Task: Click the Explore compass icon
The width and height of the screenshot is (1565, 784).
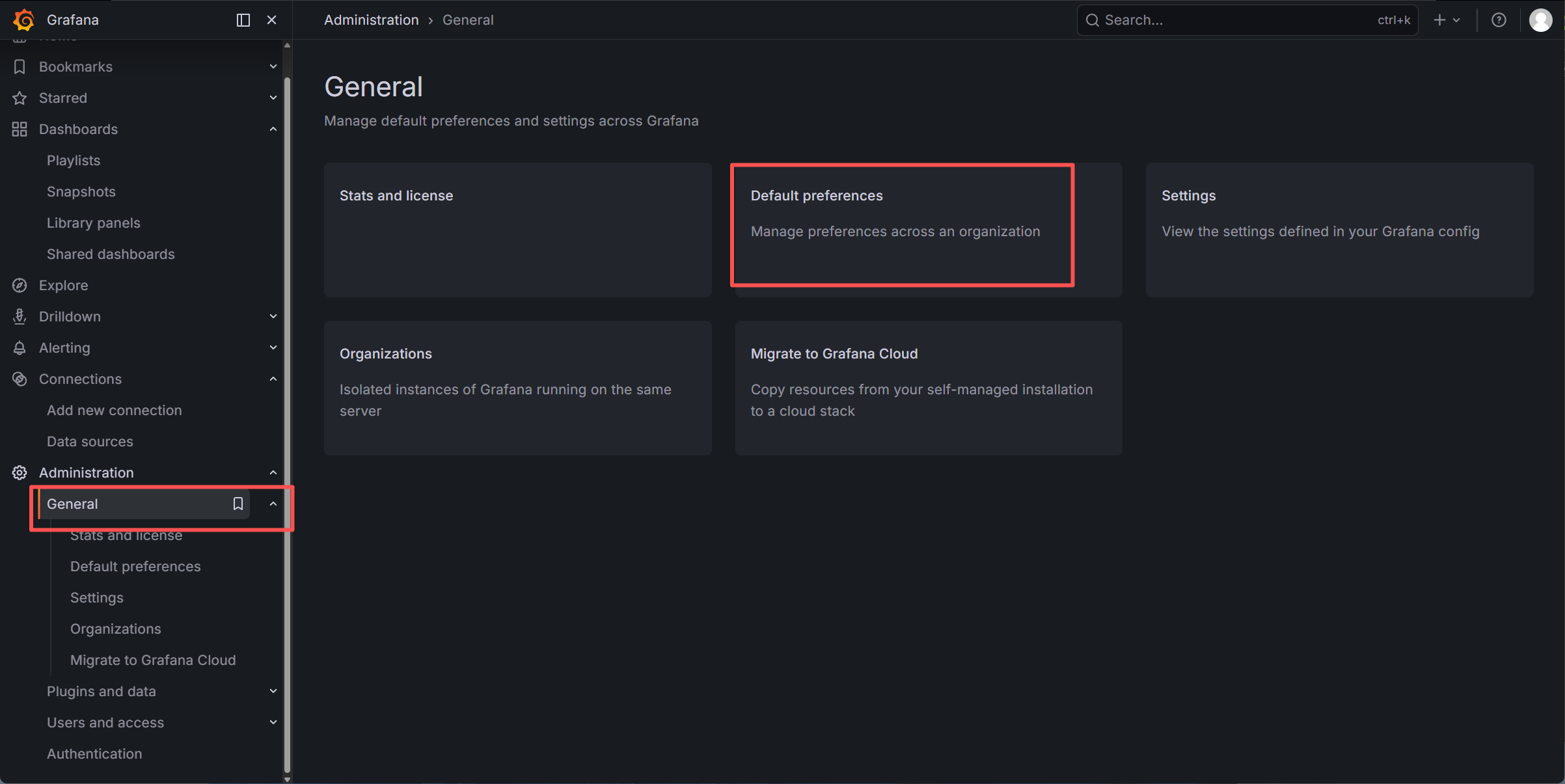Action: coord(20,286)
